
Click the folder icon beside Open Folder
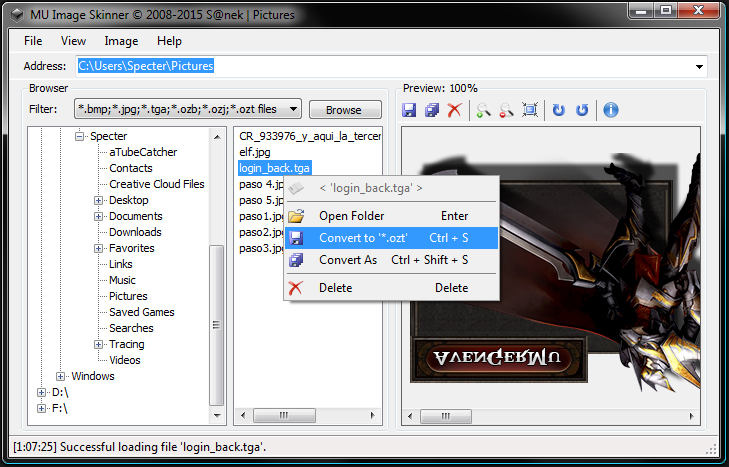tap(296, 216)
